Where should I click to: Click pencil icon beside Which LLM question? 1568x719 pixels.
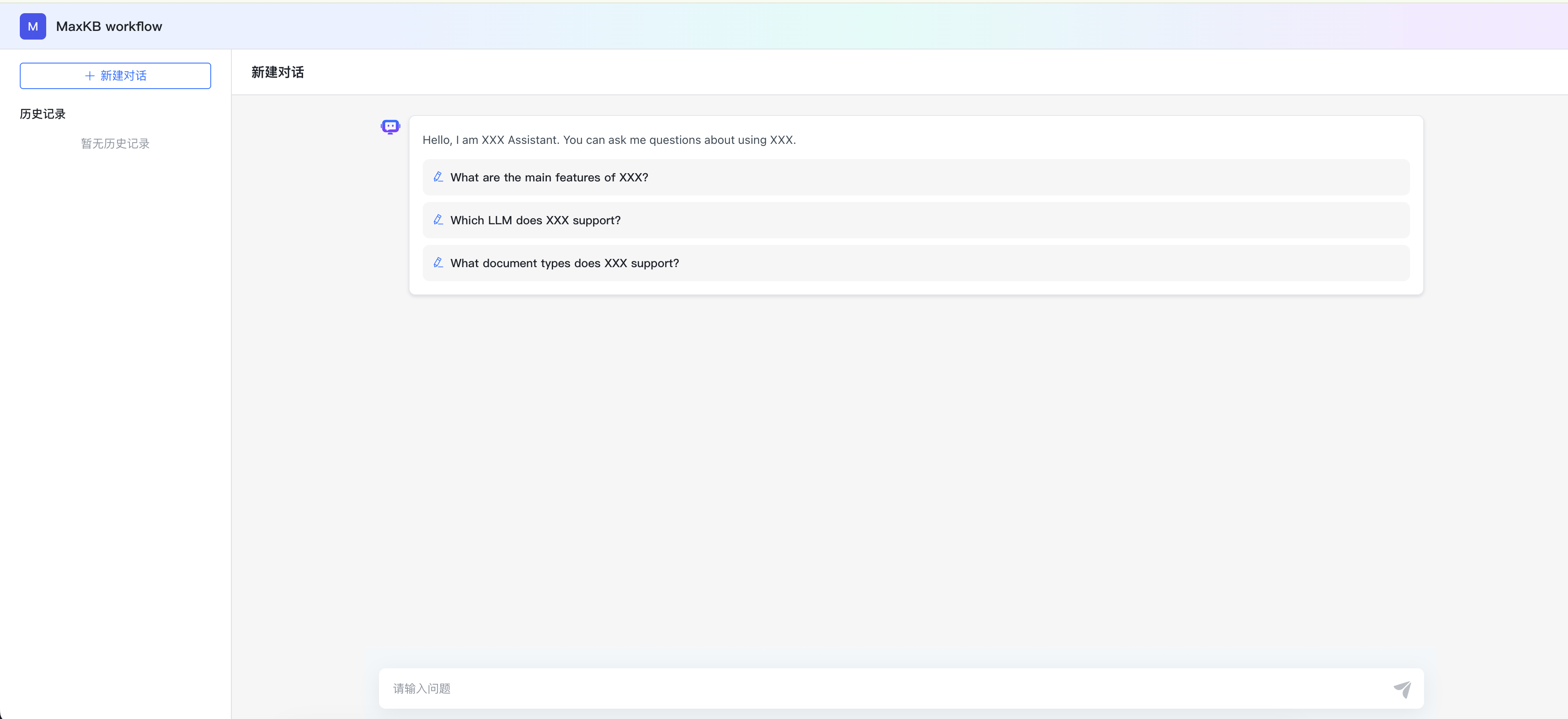coord(438,220)
